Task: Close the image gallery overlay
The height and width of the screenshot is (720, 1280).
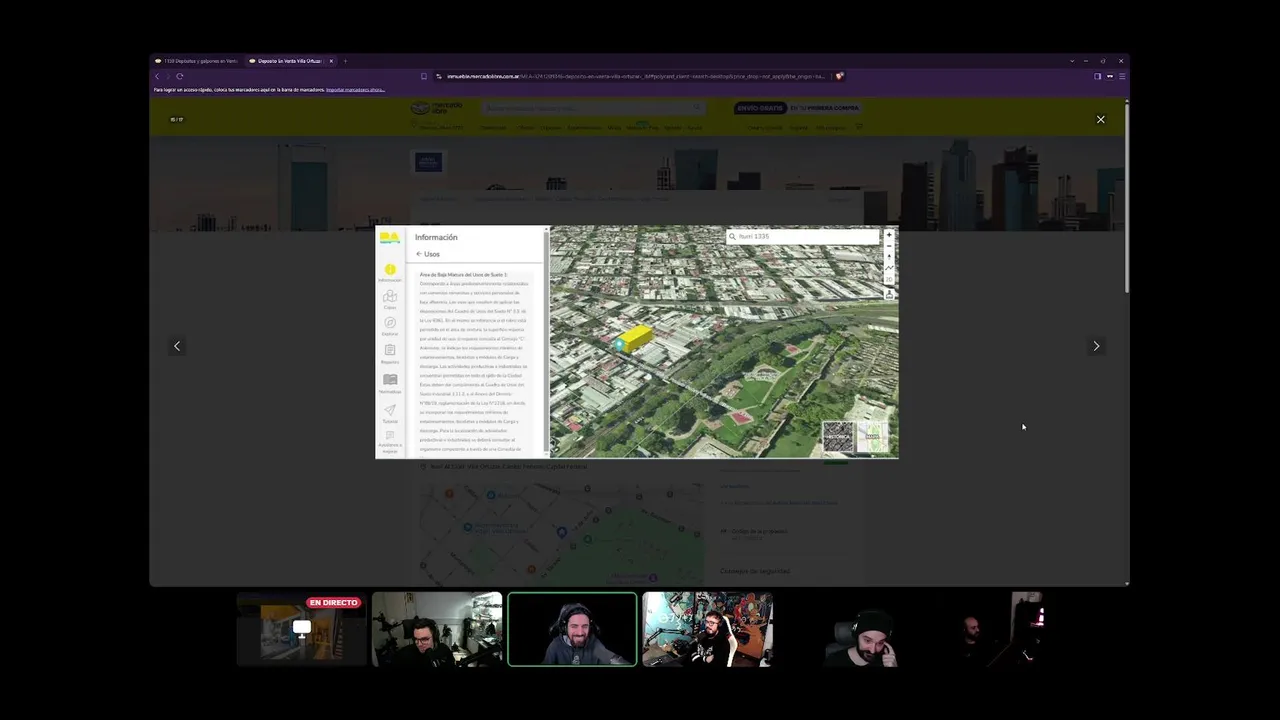Action: coord(1100,119)
